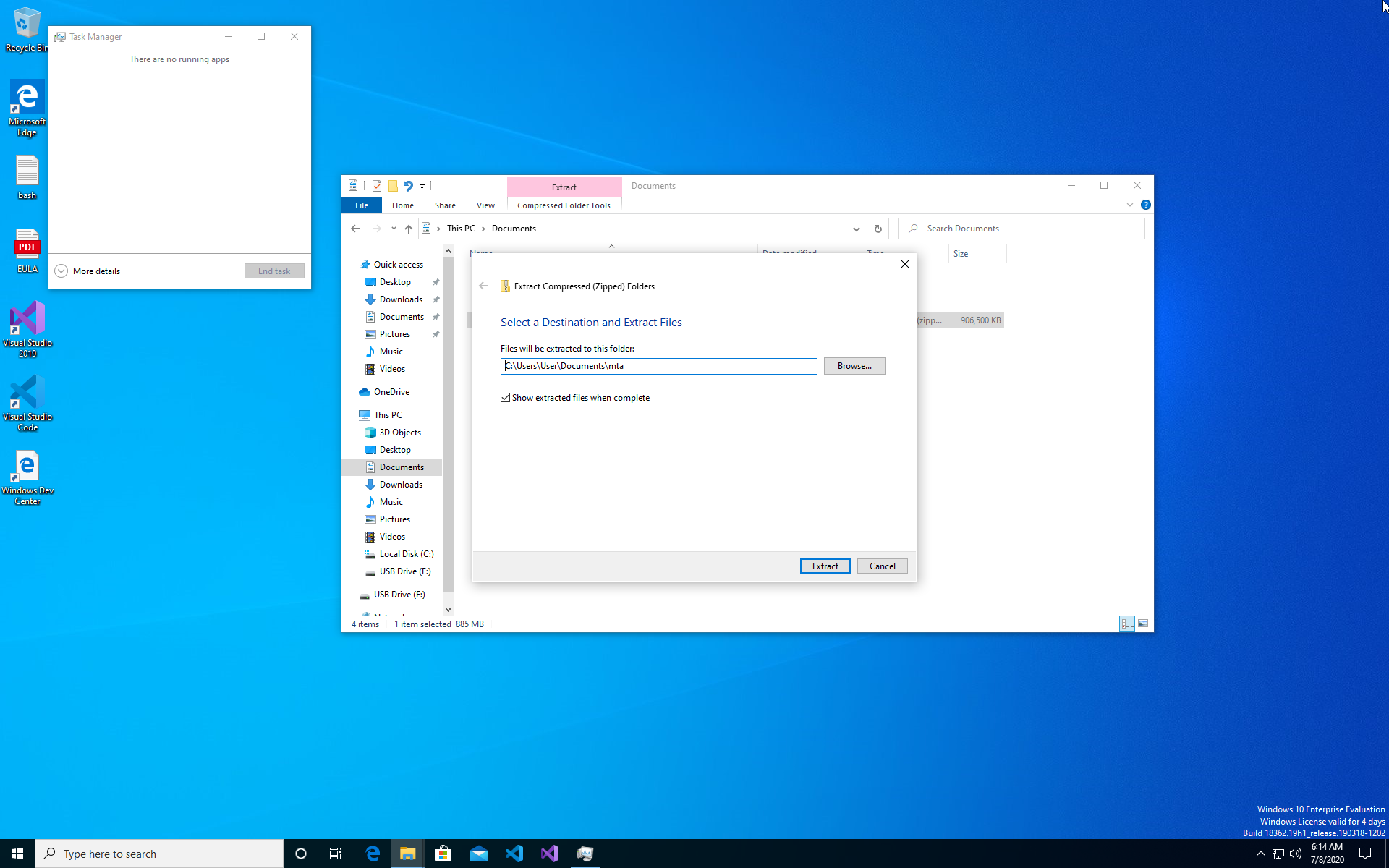Expand the ribbon with chevron arrow
Viewport: 1389px width, 868px height.
(x=1129, y=205)
